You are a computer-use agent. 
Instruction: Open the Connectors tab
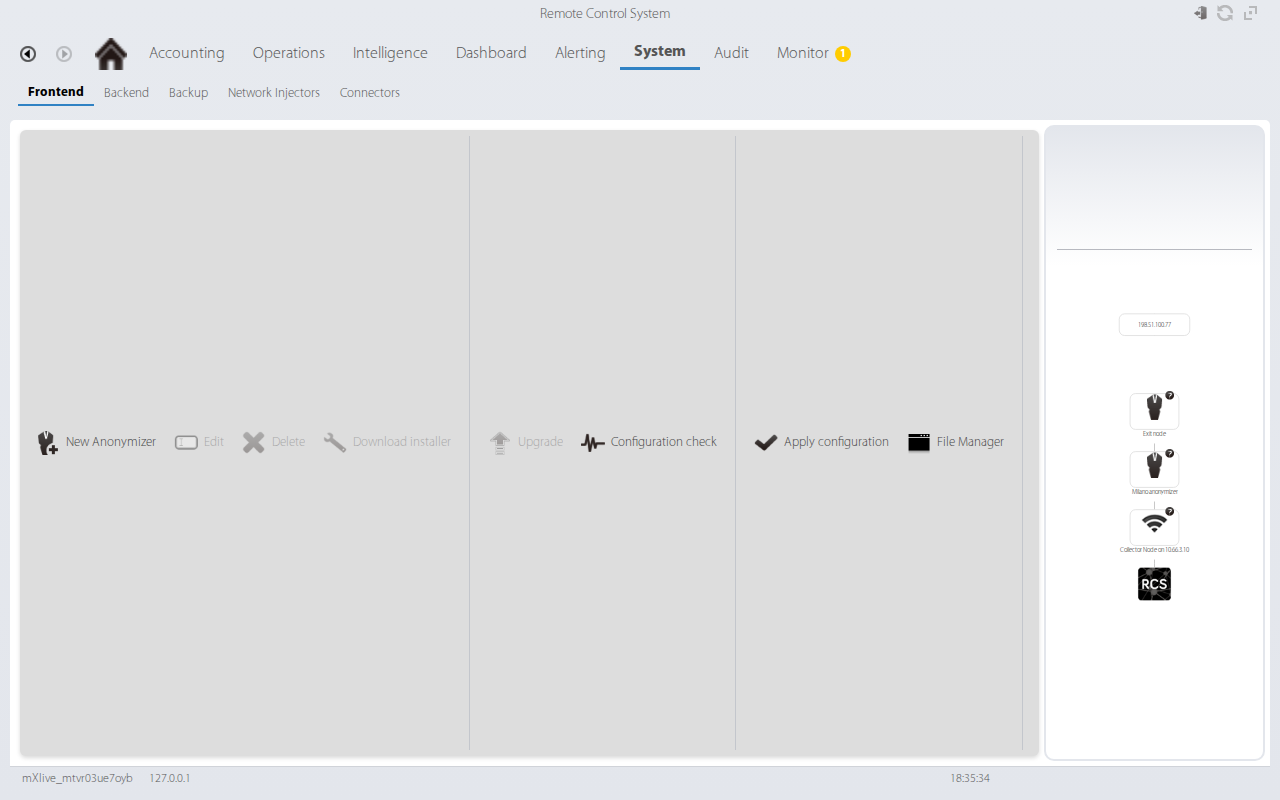point(370,93)
